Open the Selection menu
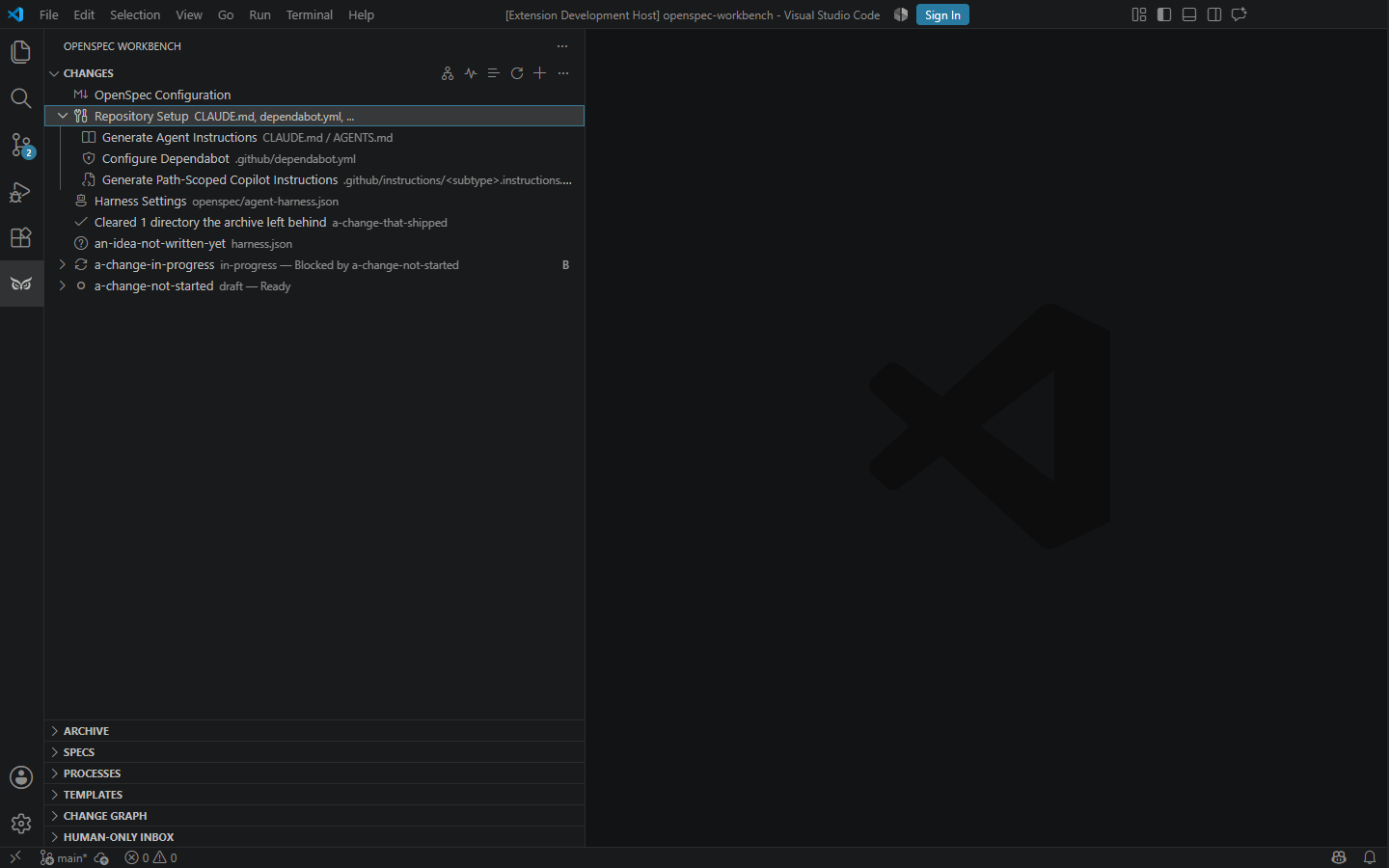 (135, 14)
